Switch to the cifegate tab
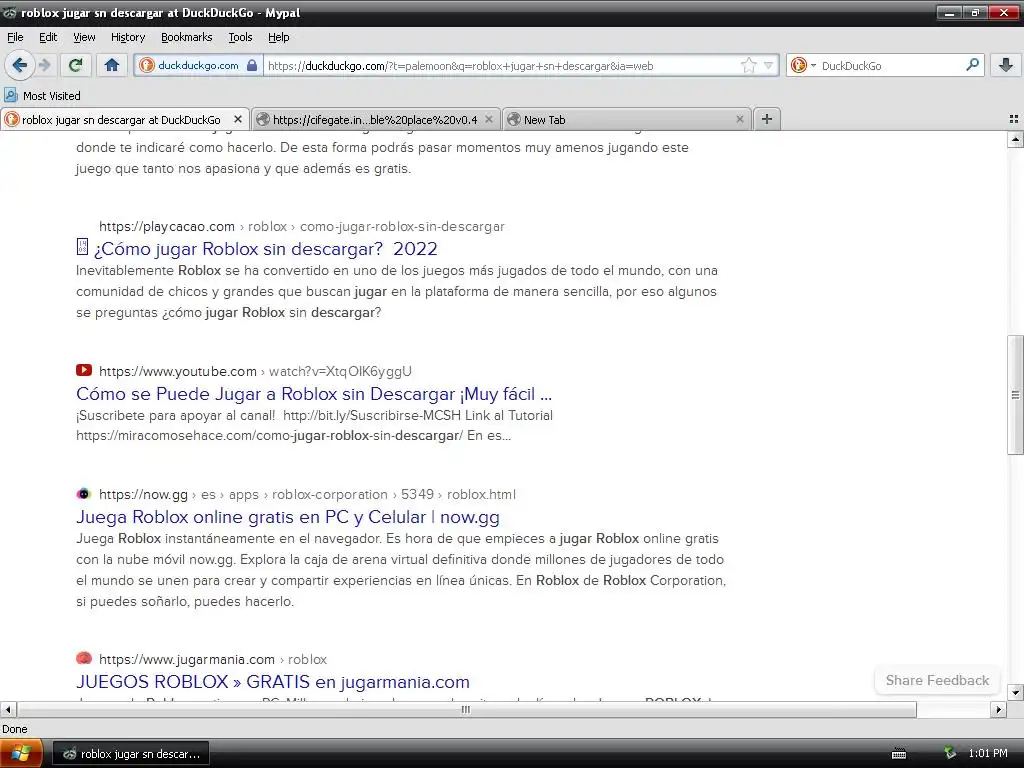Screen dimensions: 1024x768 pyautogui.click(x=376, y=120)
